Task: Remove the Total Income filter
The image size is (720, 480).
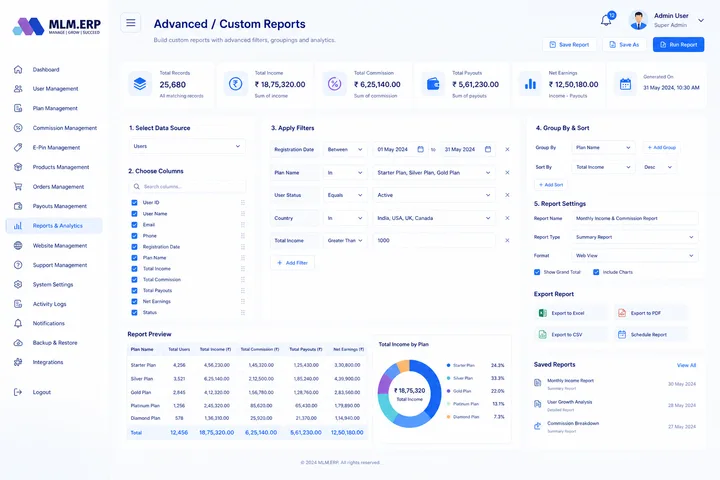Action: pyautogui.click(x=507, y=240)
